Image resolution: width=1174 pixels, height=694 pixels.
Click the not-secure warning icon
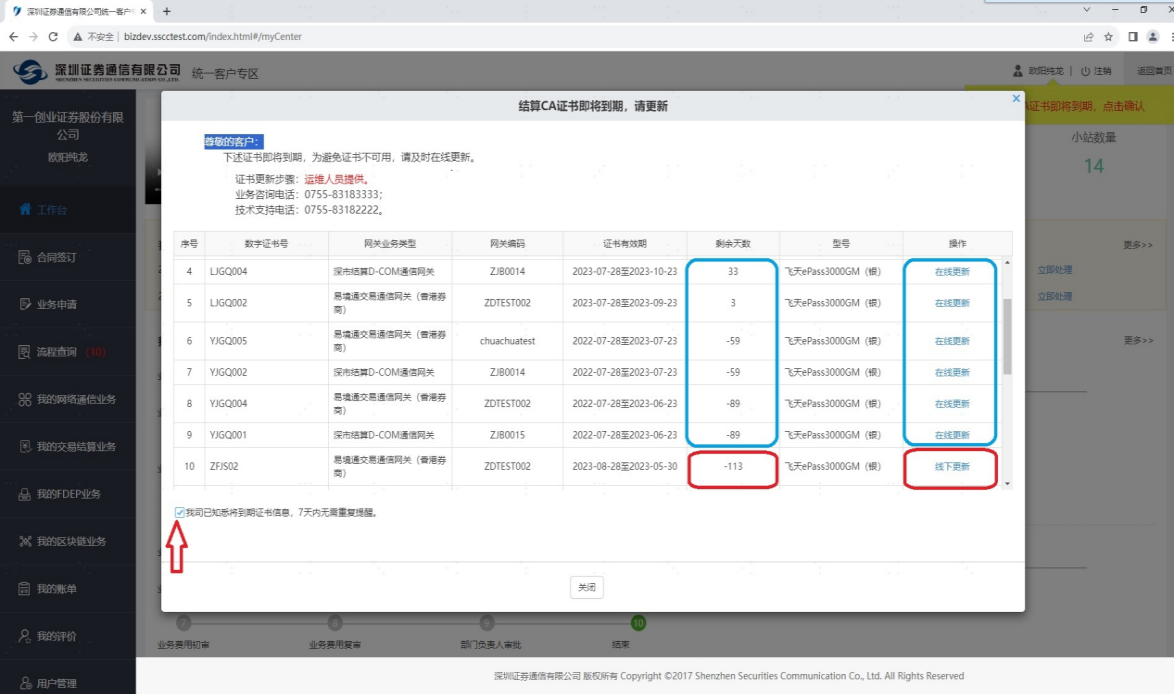pyautogui.click(x=77, y=37)
